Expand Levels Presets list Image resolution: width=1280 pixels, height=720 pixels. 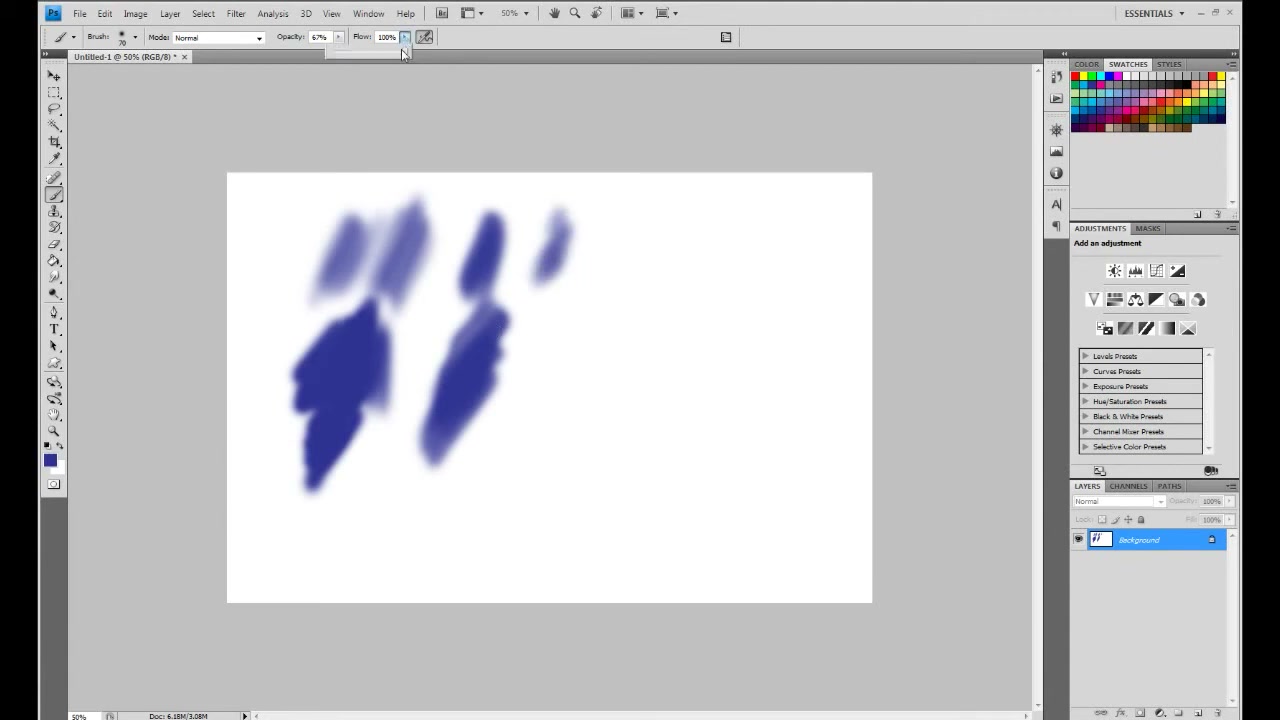[x=1085, y=356]
